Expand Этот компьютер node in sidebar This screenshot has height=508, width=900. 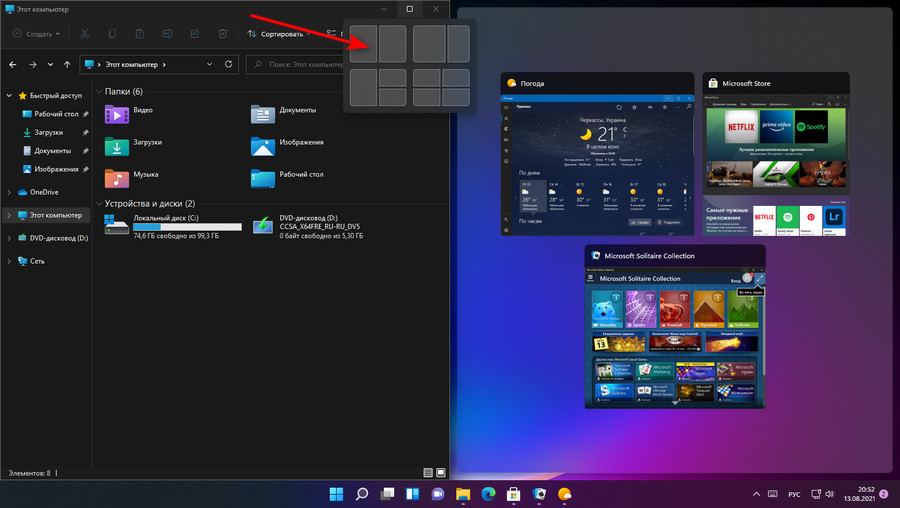point(9,215)
